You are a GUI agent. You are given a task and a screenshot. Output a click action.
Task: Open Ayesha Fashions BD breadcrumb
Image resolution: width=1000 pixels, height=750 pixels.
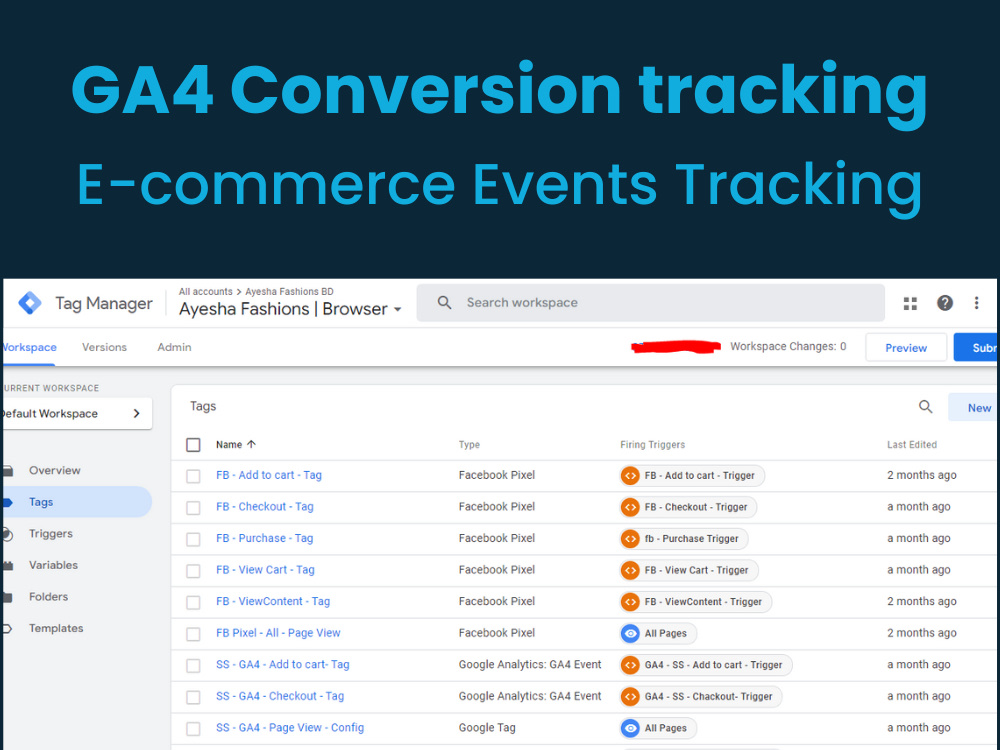(289, 291)
